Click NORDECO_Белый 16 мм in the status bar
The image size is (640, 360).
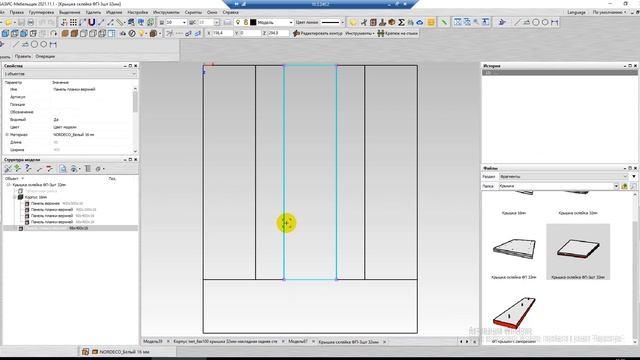coord(124,351)
